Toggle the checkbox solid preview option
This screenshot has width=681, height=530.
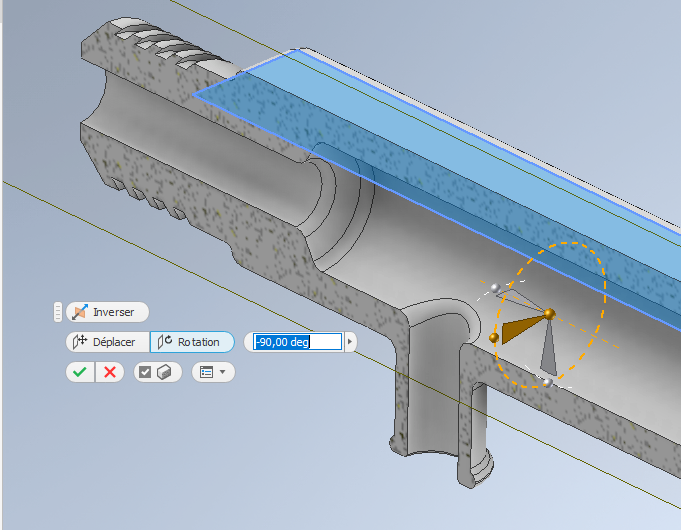(x=157, y=372)
